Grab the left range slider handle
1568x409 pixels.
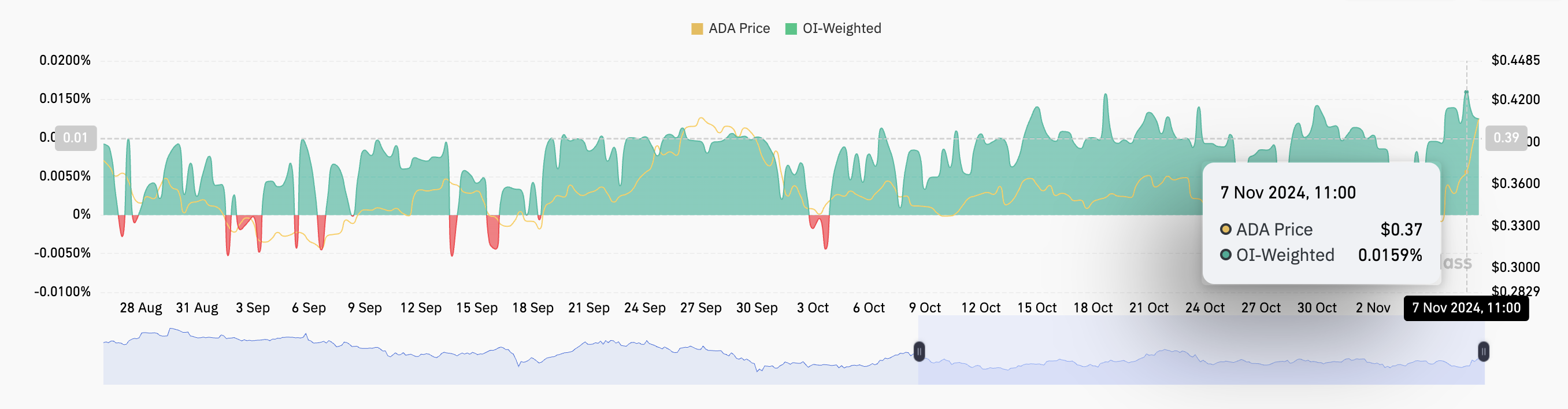[x=919, y=351]
